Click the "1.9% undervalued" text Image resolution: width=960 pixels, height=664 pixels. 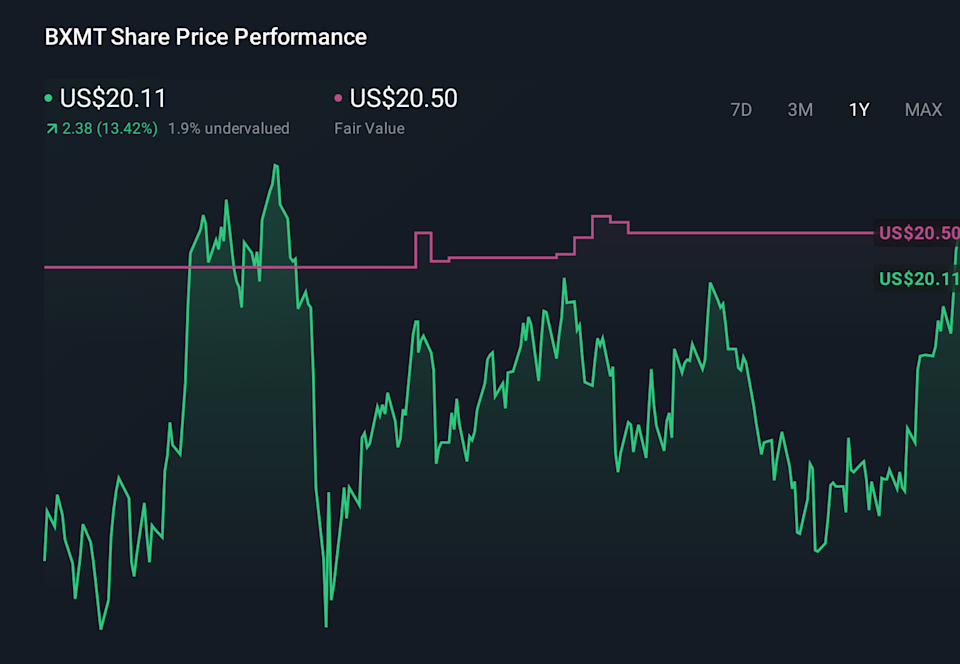(x=228, y=128)
